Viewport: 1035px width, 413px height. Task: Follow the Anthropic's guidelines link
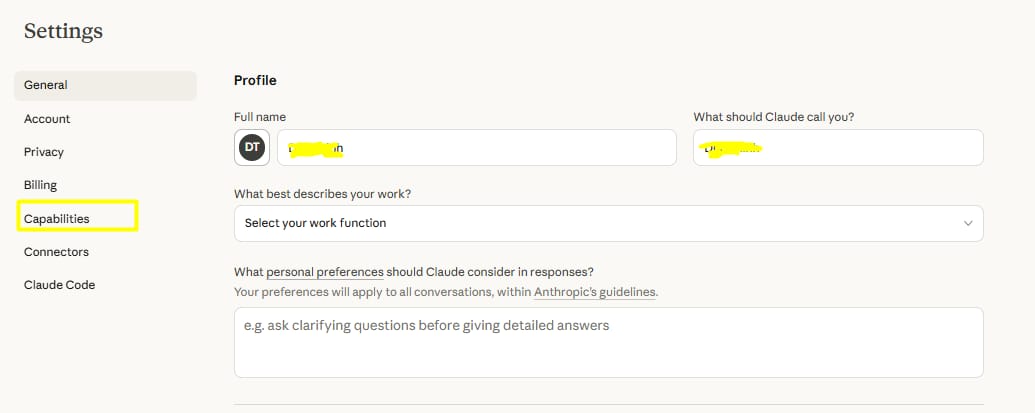595,292
